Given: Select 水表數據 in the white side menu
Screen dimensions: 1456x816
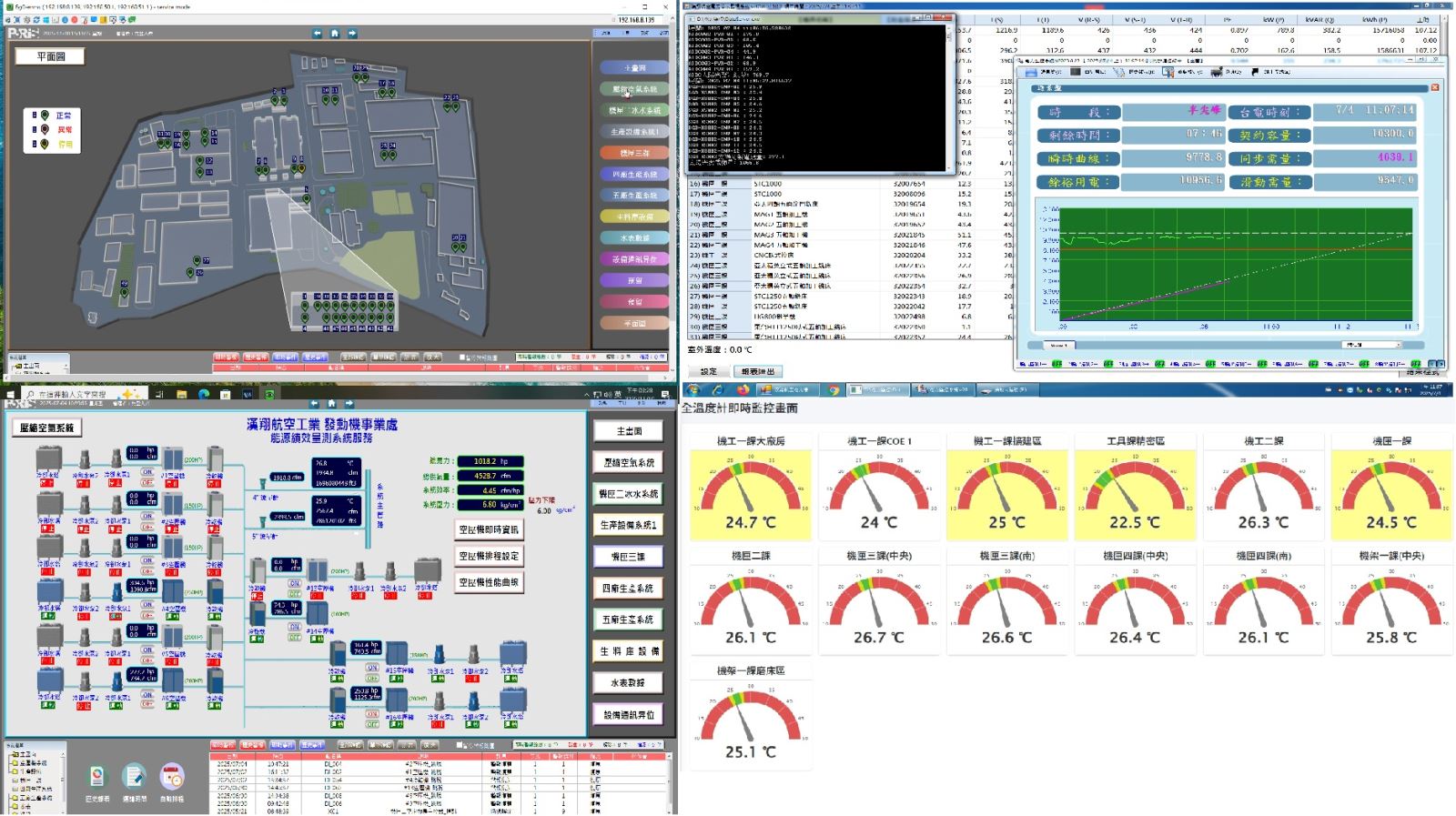Looking at the screenshot, I should 629,682.
